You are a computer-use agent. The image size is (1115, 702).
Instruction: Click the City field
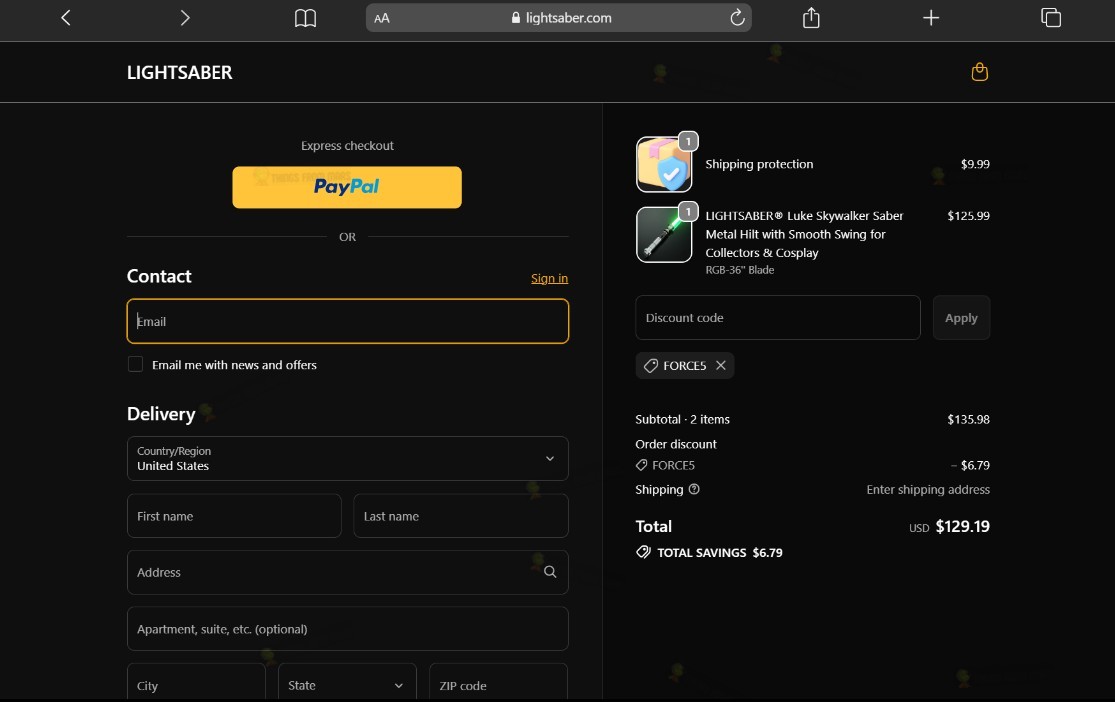(x=196, y=681)
